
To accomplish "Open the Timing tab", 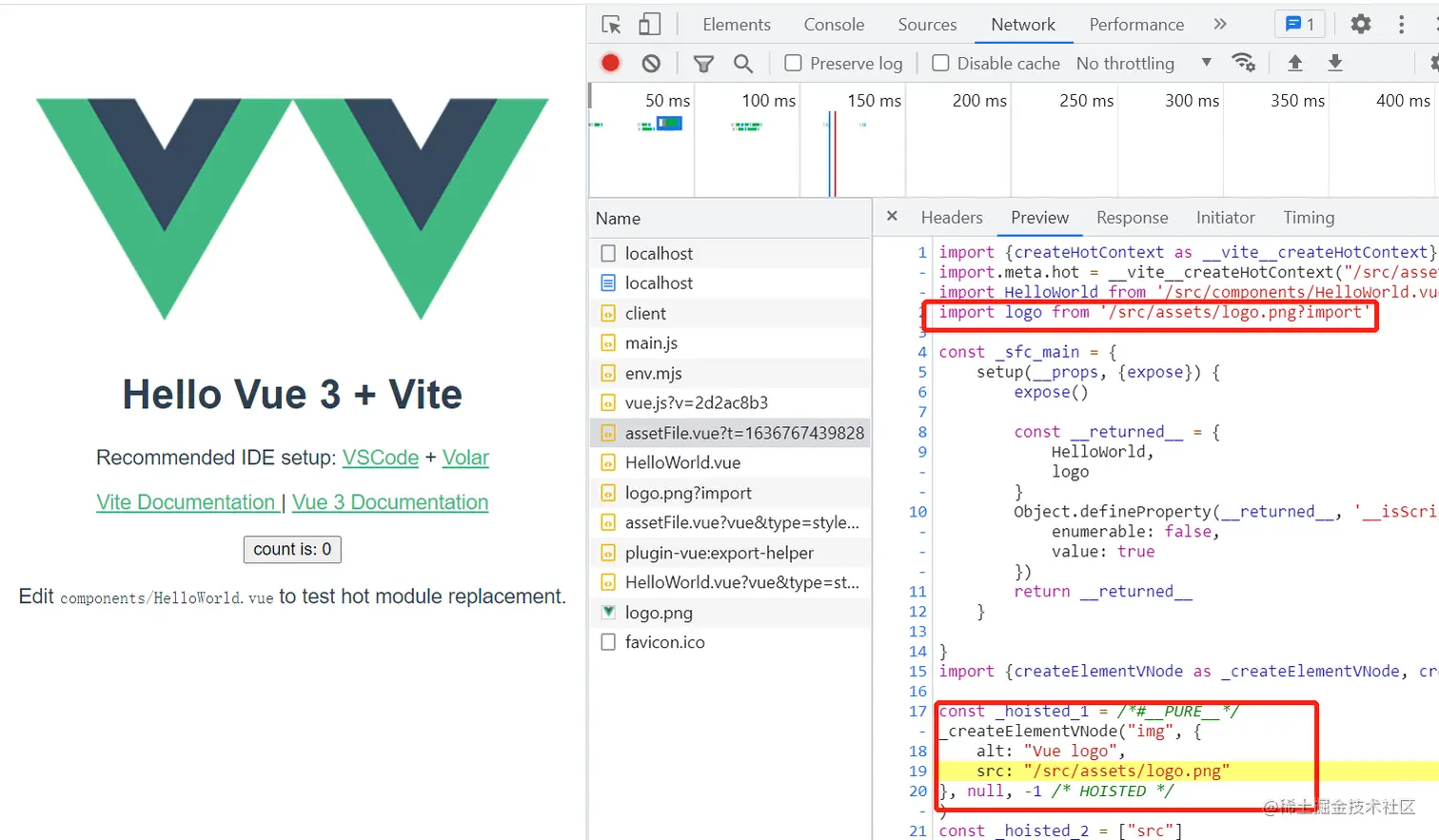I will click(x=1309, y=218).
